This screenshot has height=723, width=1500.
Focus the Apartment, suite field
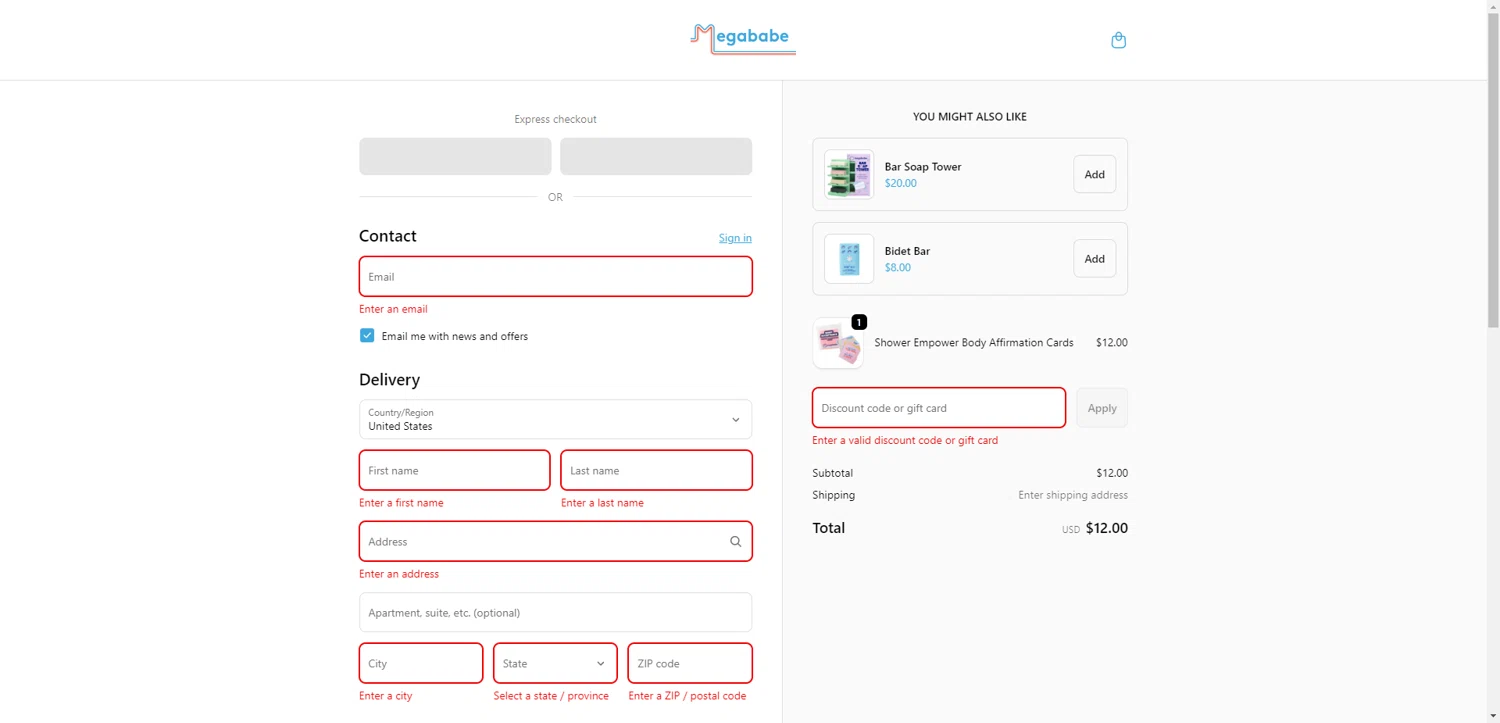(555, 612)
